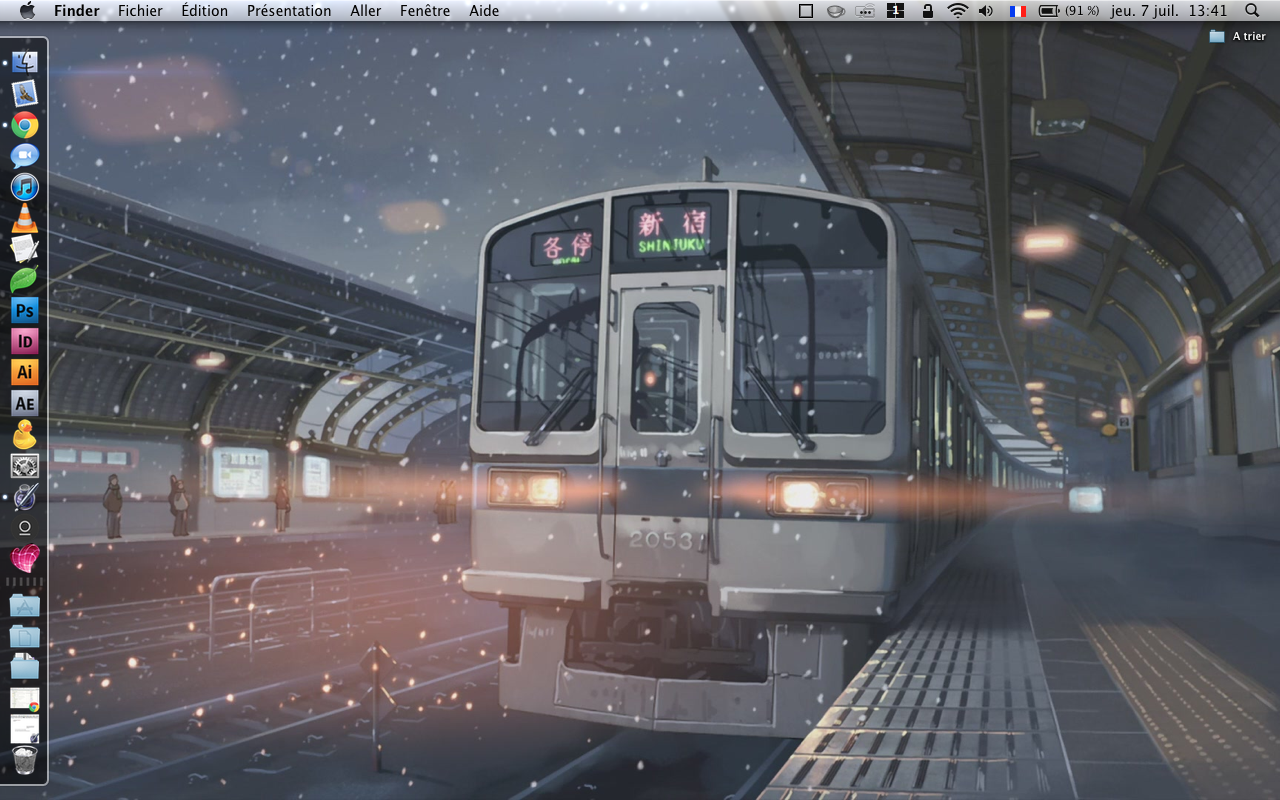Open the Aide menu
The height and width of the screenshot is (800, 1280).
click(x=484, y=11)
